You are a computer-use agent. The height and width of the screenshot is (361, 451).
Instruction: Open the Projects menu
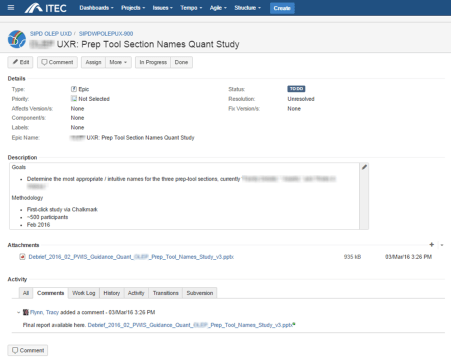pyautogui.click(x=133, y=8)
